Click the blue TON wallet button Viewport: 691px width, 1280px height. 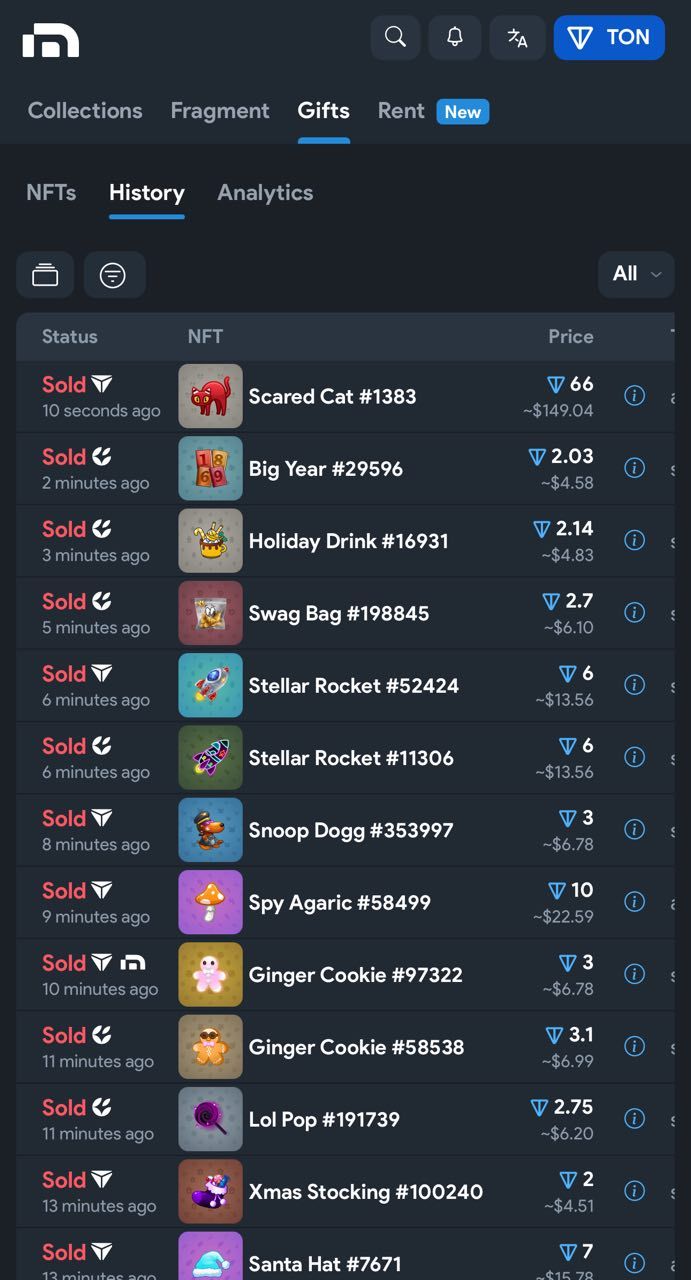pos(609,37)
